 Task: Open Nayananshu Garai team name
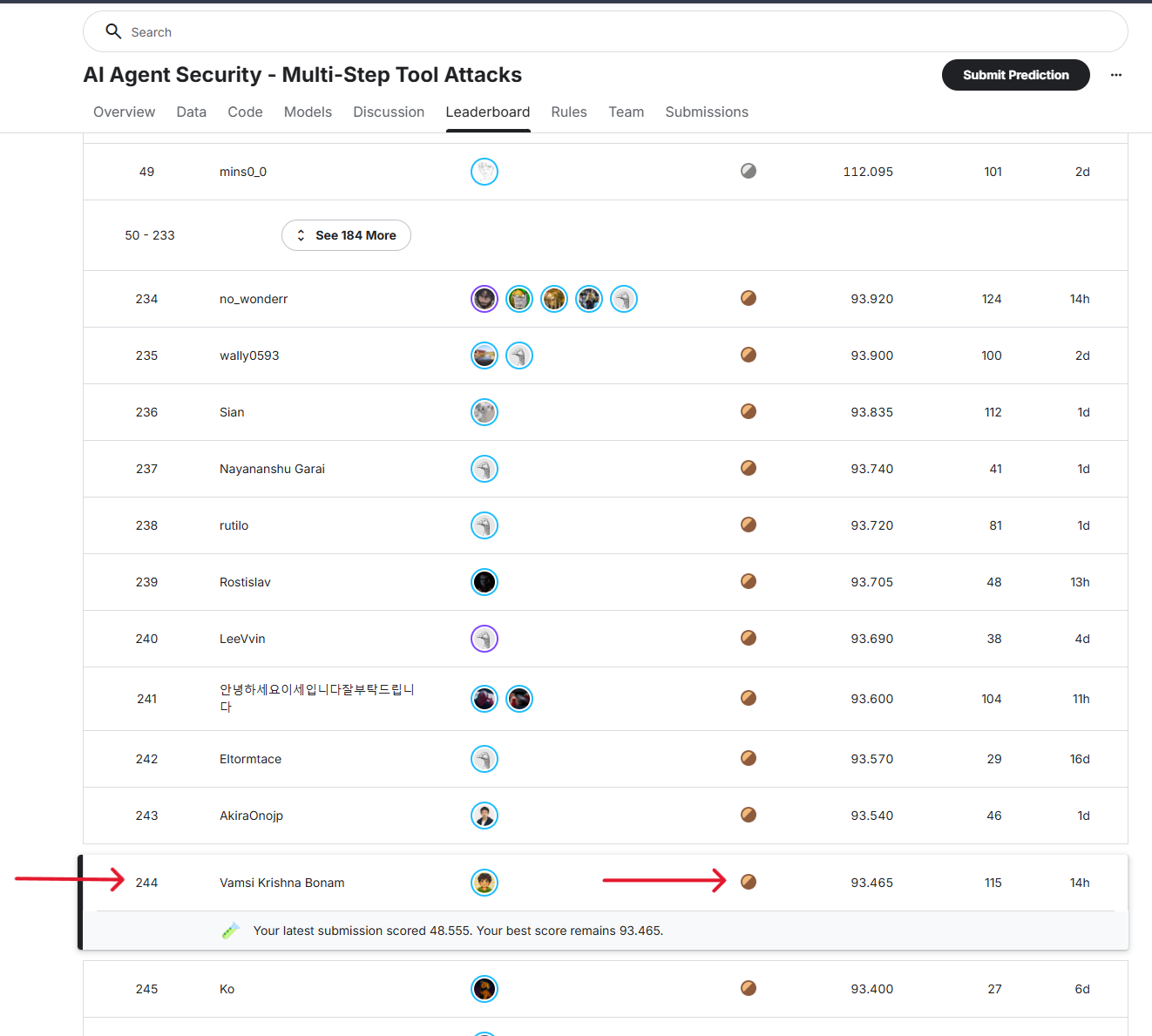272,469
